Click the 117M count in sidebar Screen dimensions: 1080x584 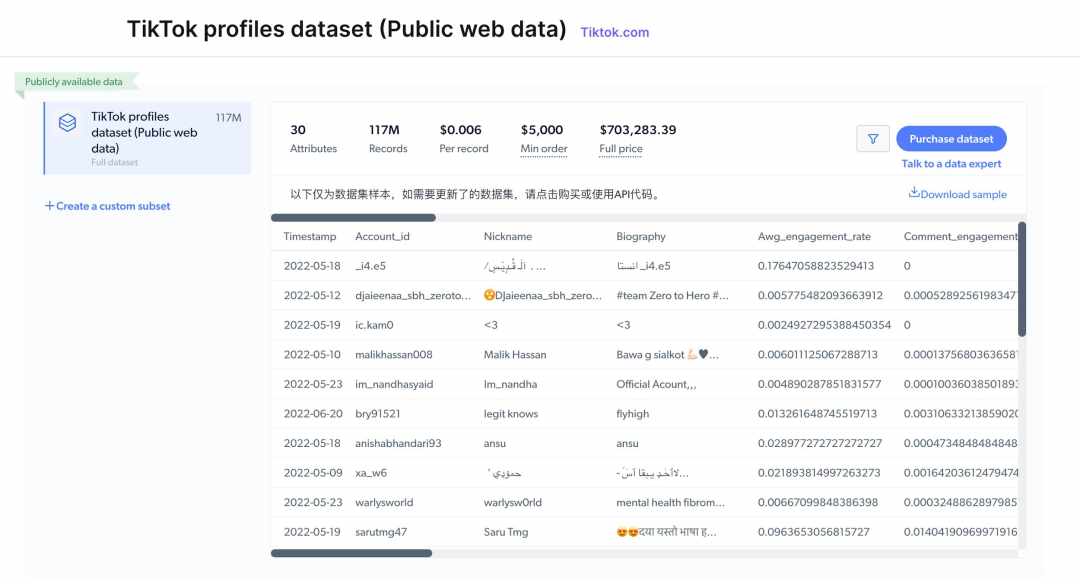tap(229, 118)
